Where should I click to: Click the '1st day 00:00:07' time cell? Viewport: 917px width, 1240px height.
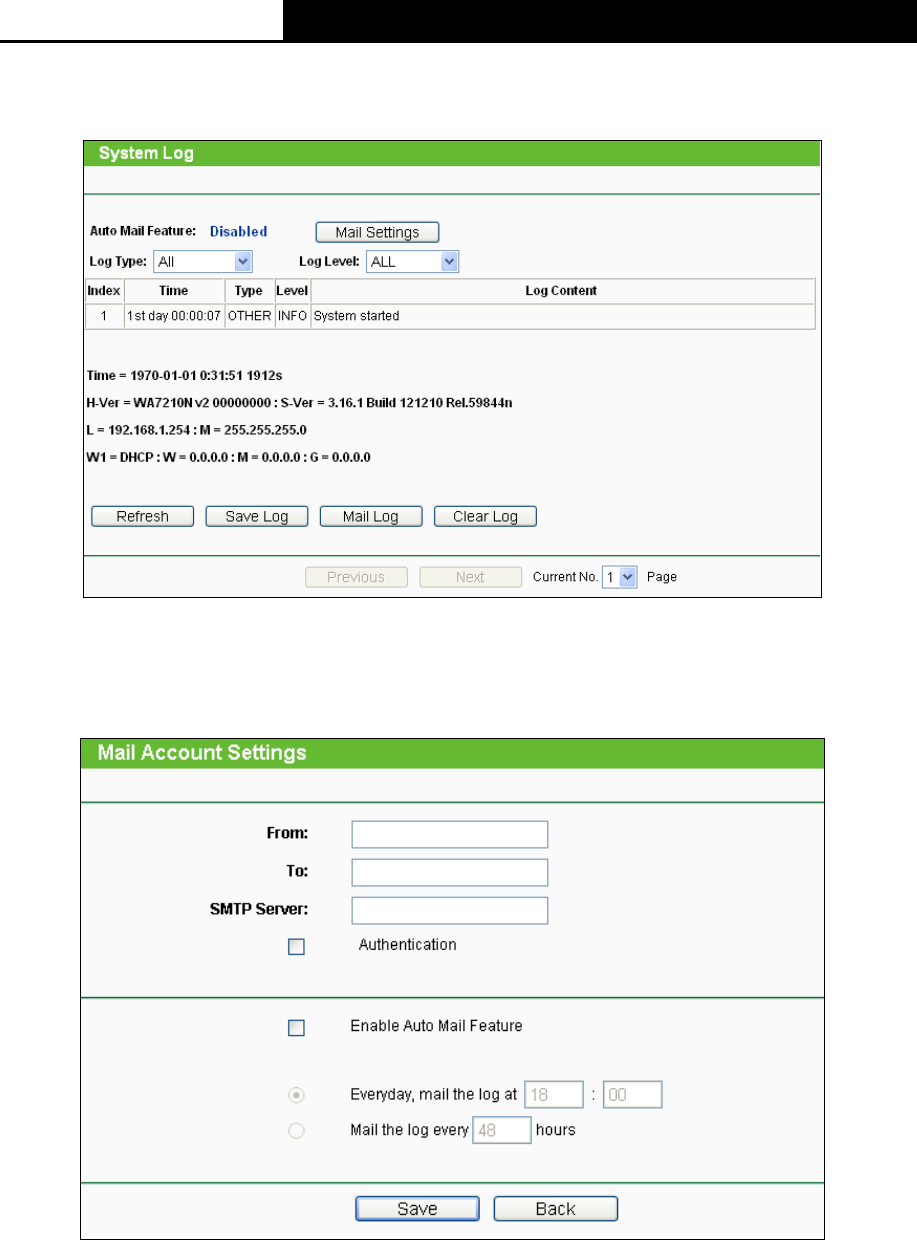[x=174, y=316]
